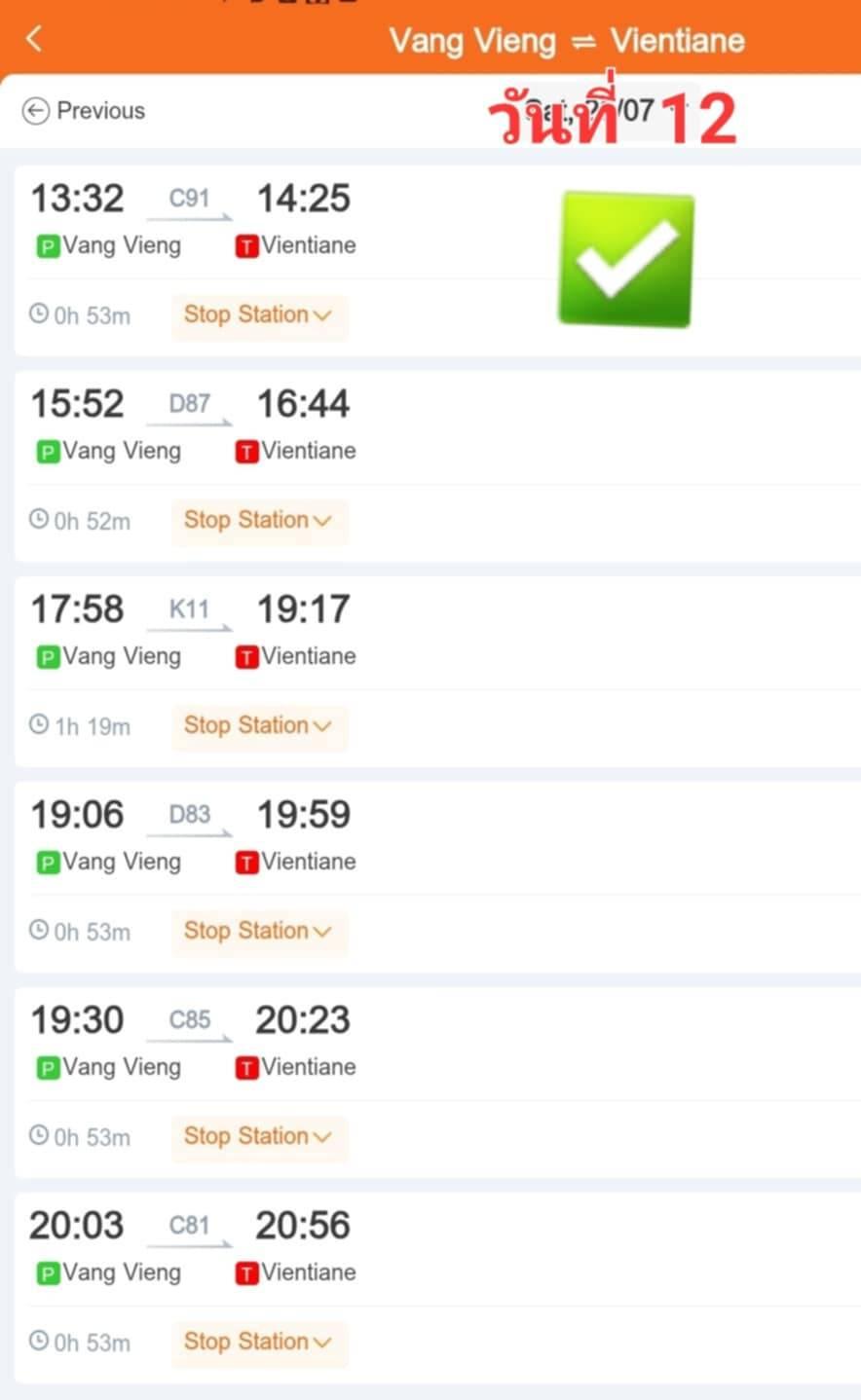Click green P icon of 13:32 departure
Viewport: 861px width, 1400px height.
pyautogui.click(x=47, y=247)
